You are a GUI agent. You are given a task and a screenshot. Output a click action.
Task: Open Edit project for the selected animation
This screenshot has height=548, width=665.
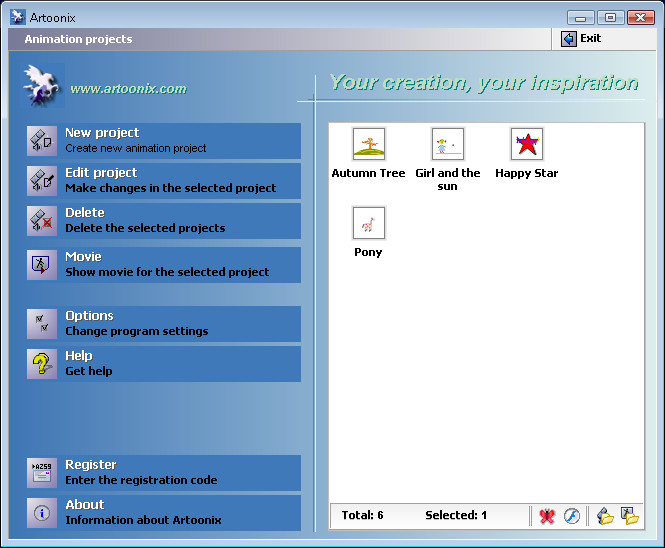[164, 181]
